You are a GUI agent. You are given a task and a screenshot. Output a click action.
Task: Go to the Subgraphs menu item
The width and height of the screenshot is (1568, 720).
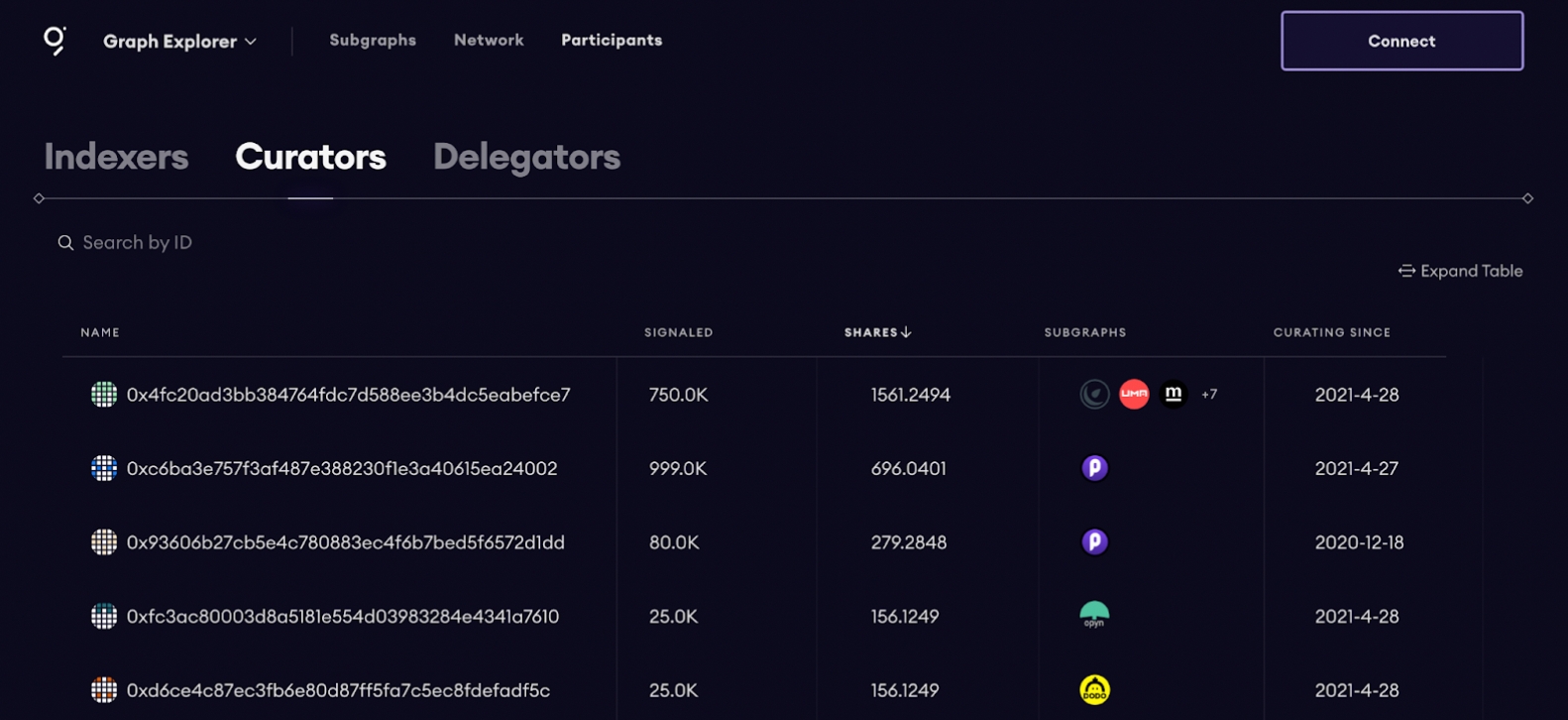click(373, 41)
